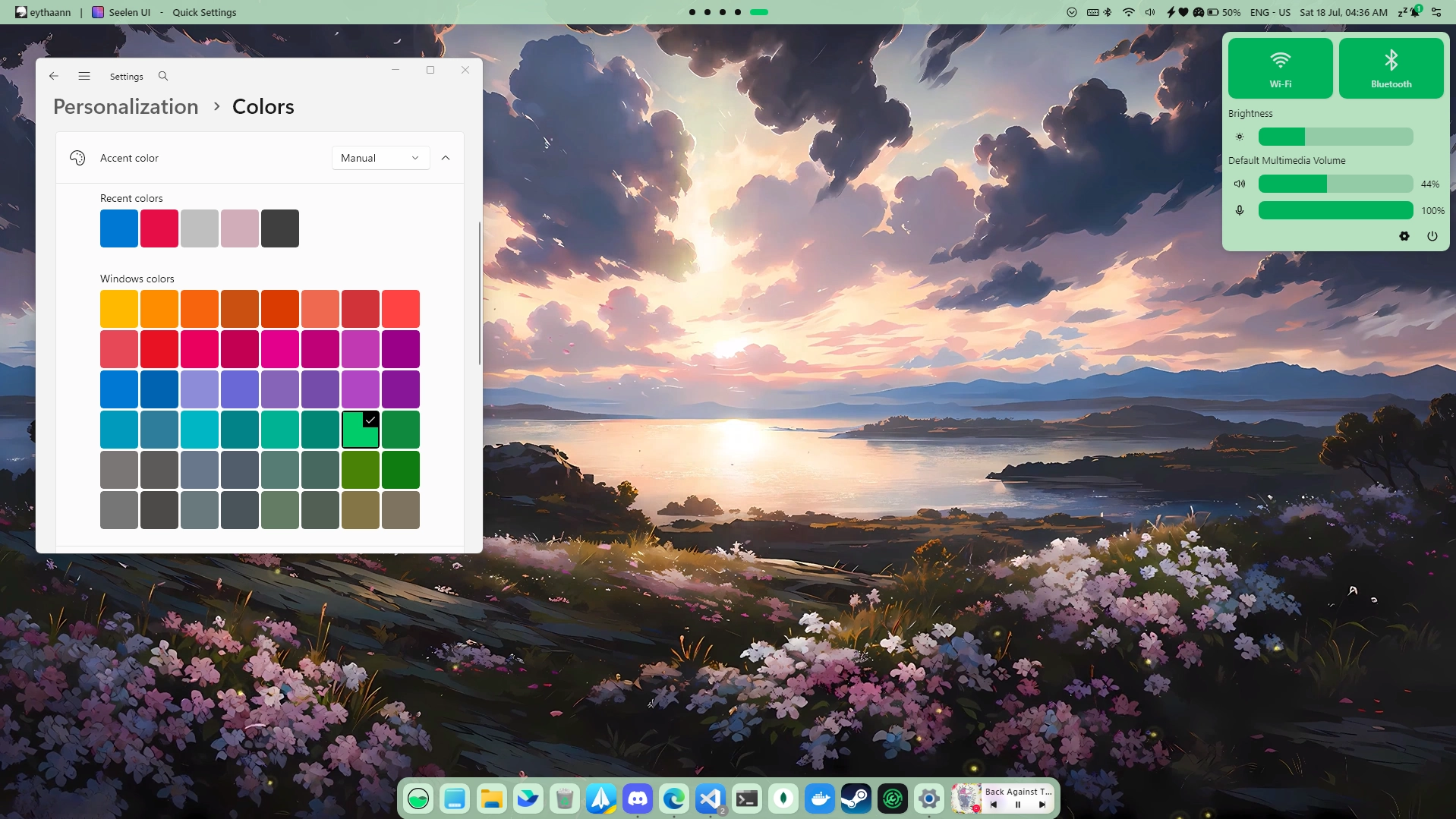Image resolution: width=1456 pixels, height=819 pixels.
Task: Click the search icon in Settings window
Action: [x=163, y=76]
